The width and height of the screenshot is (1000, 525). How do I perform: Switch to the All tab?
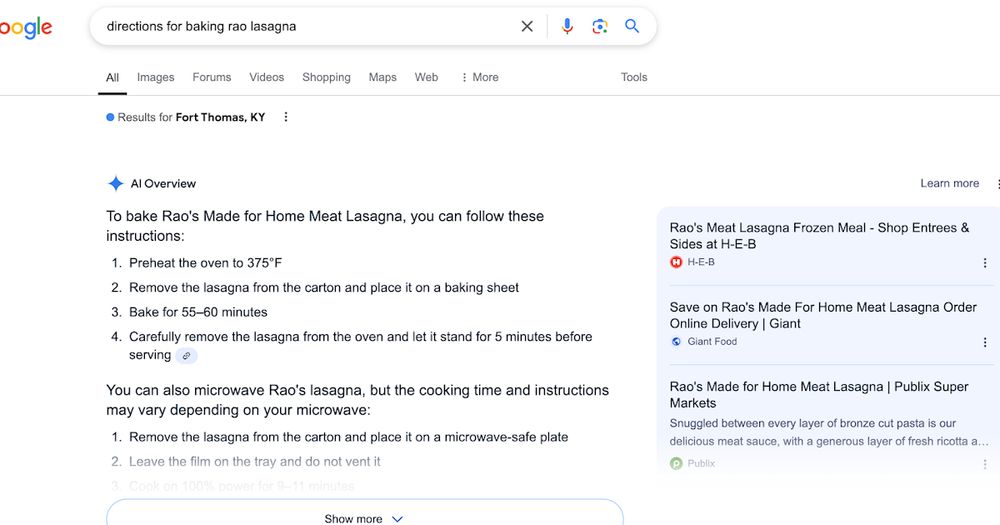click(112, 77)
